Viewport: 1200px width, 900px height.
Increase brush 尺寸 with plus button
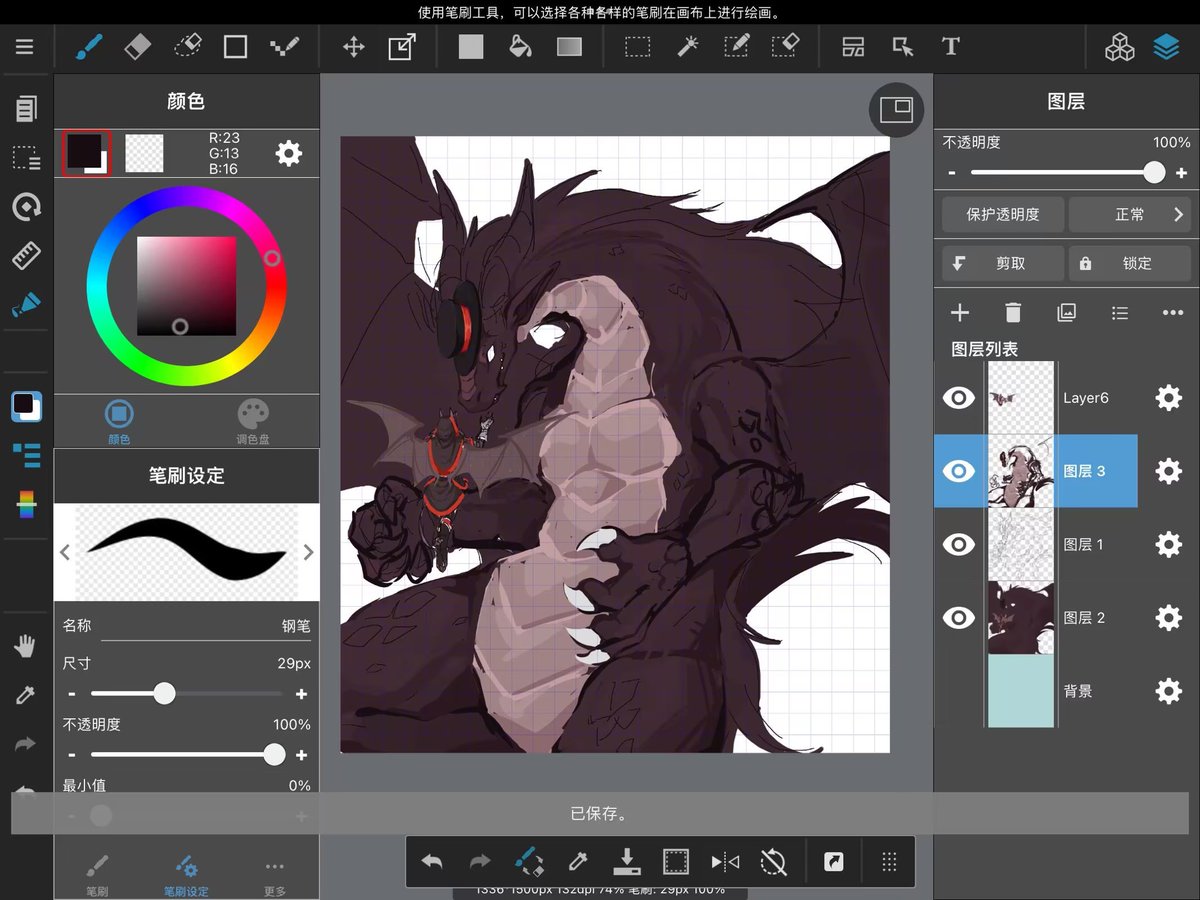[x=301, y=694]
